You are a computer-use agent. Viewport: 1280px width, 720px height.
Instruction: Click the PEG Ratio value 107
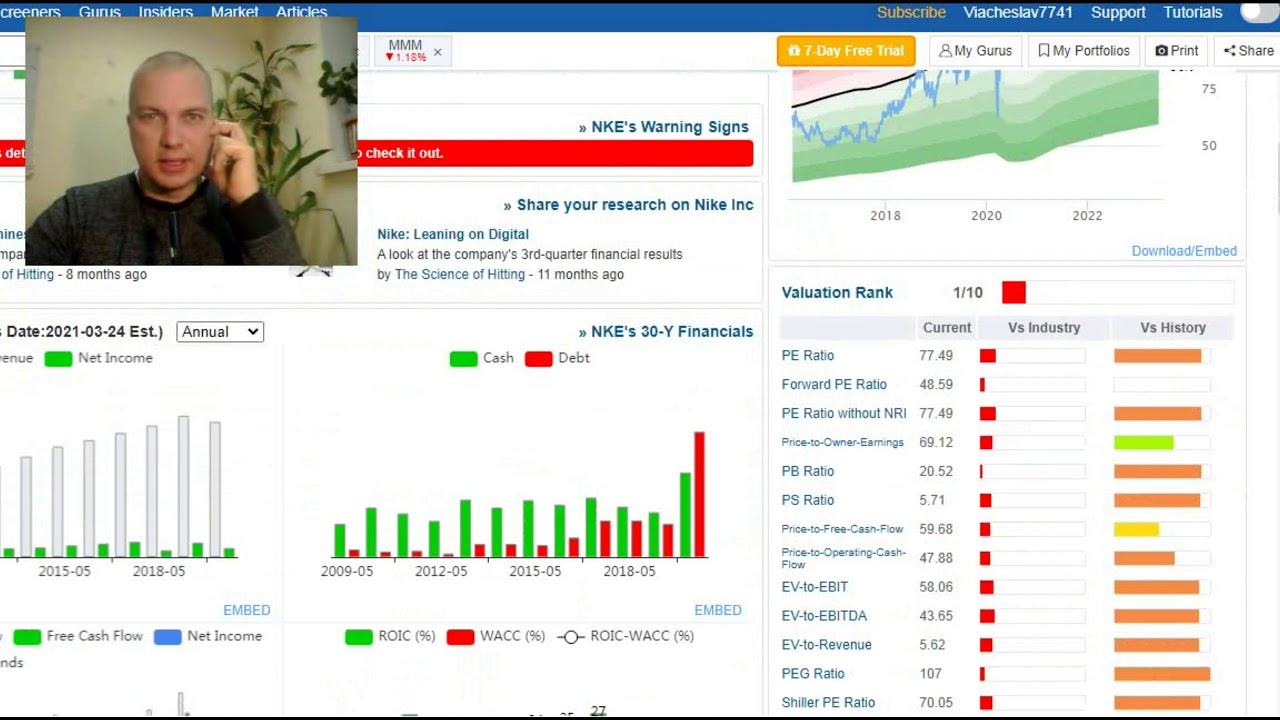coord(931,675)
